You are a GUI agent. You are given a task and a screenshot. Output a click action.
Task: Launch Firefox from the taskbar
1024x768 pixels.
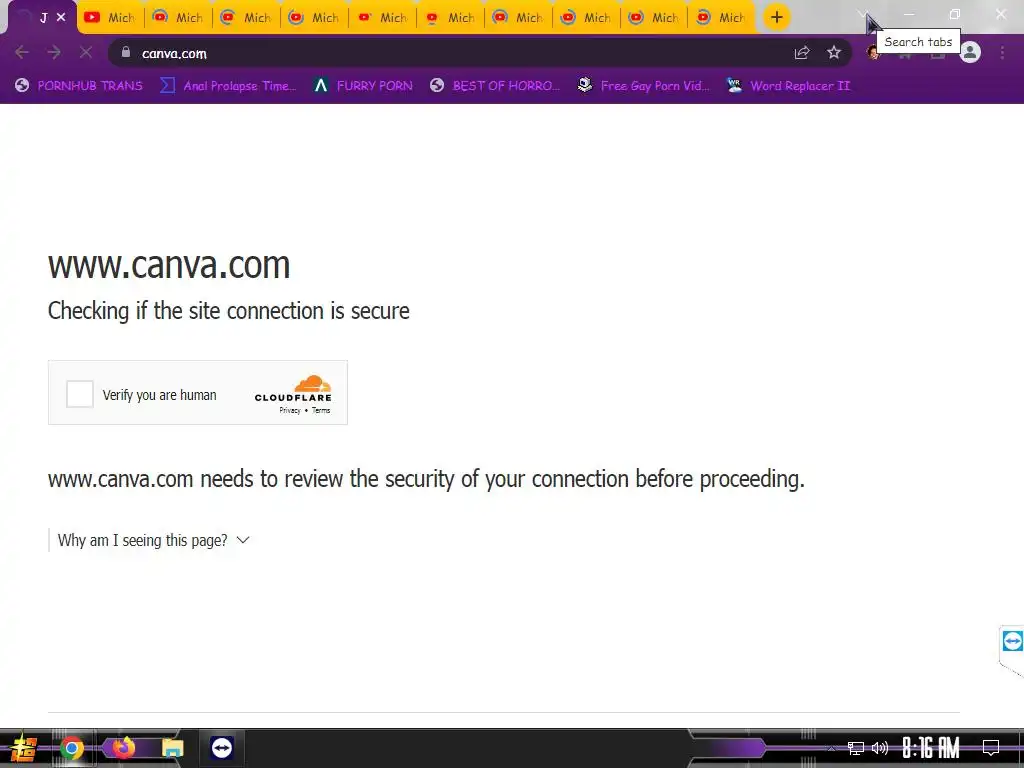[x=123, y=747]
